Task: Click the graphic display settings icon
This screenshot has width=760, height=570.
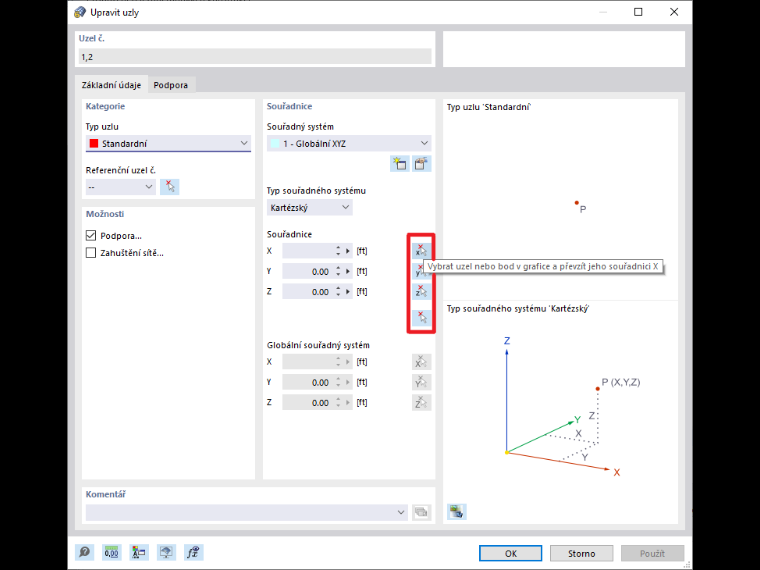Action: (457, 511)
